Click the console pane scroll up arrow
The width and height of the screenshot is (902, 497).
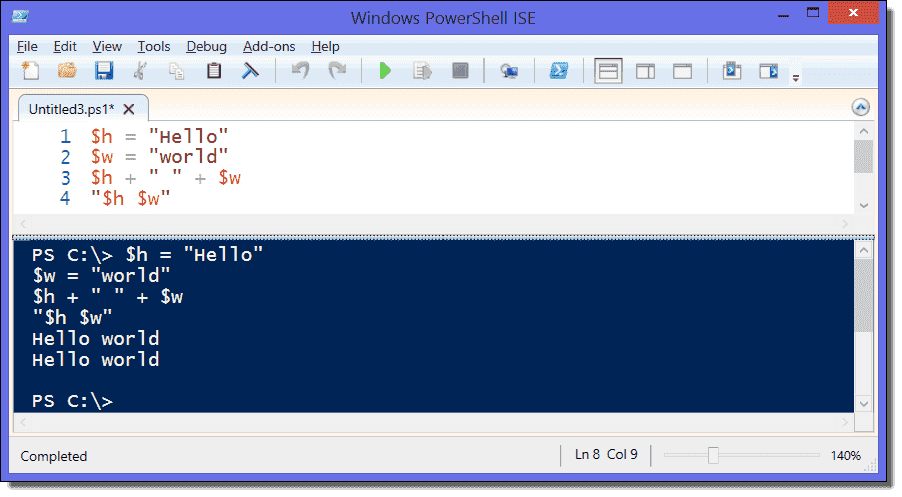863,250
